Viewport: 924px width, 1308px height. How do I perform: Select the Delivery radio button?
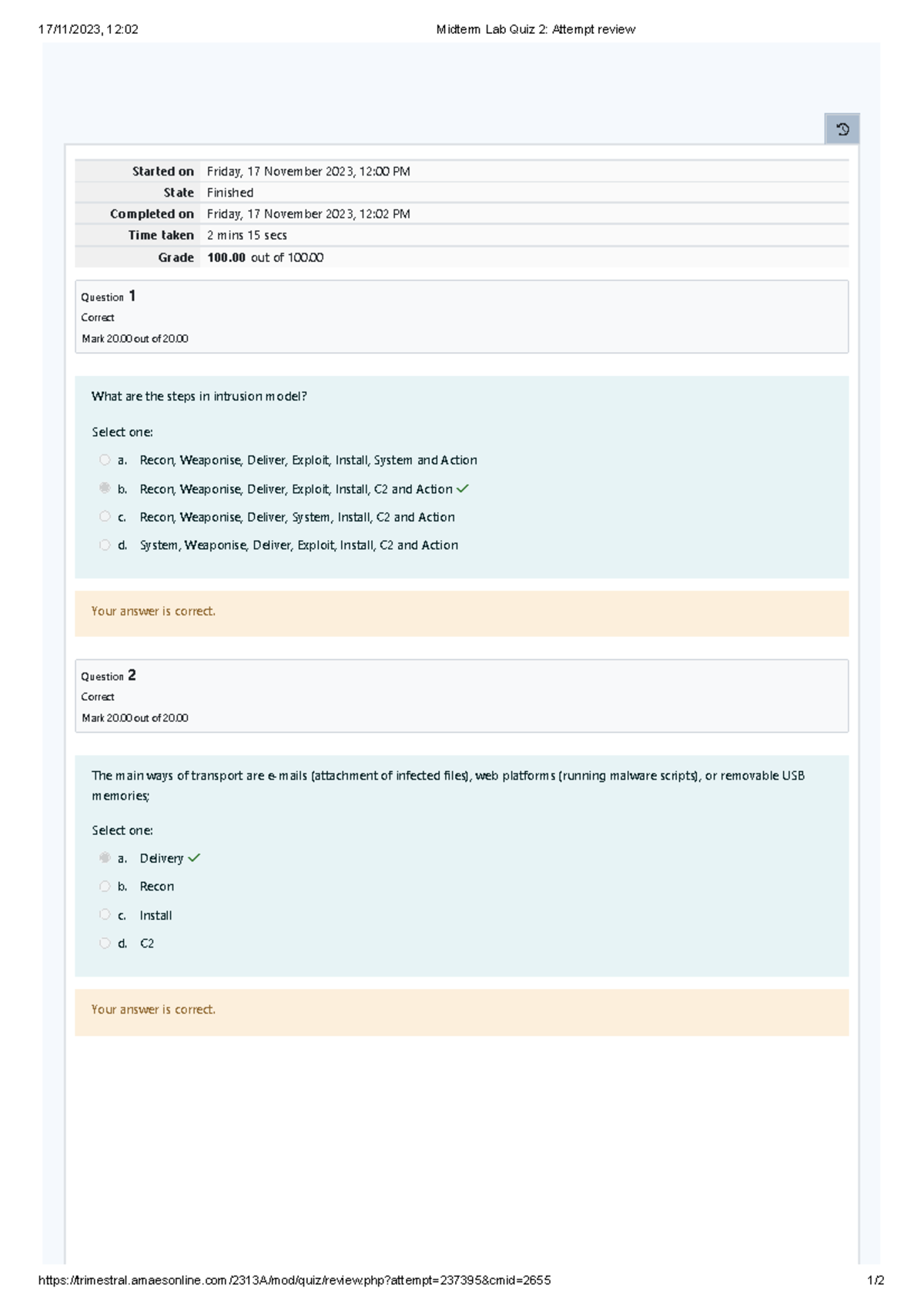tap(105, 858)
